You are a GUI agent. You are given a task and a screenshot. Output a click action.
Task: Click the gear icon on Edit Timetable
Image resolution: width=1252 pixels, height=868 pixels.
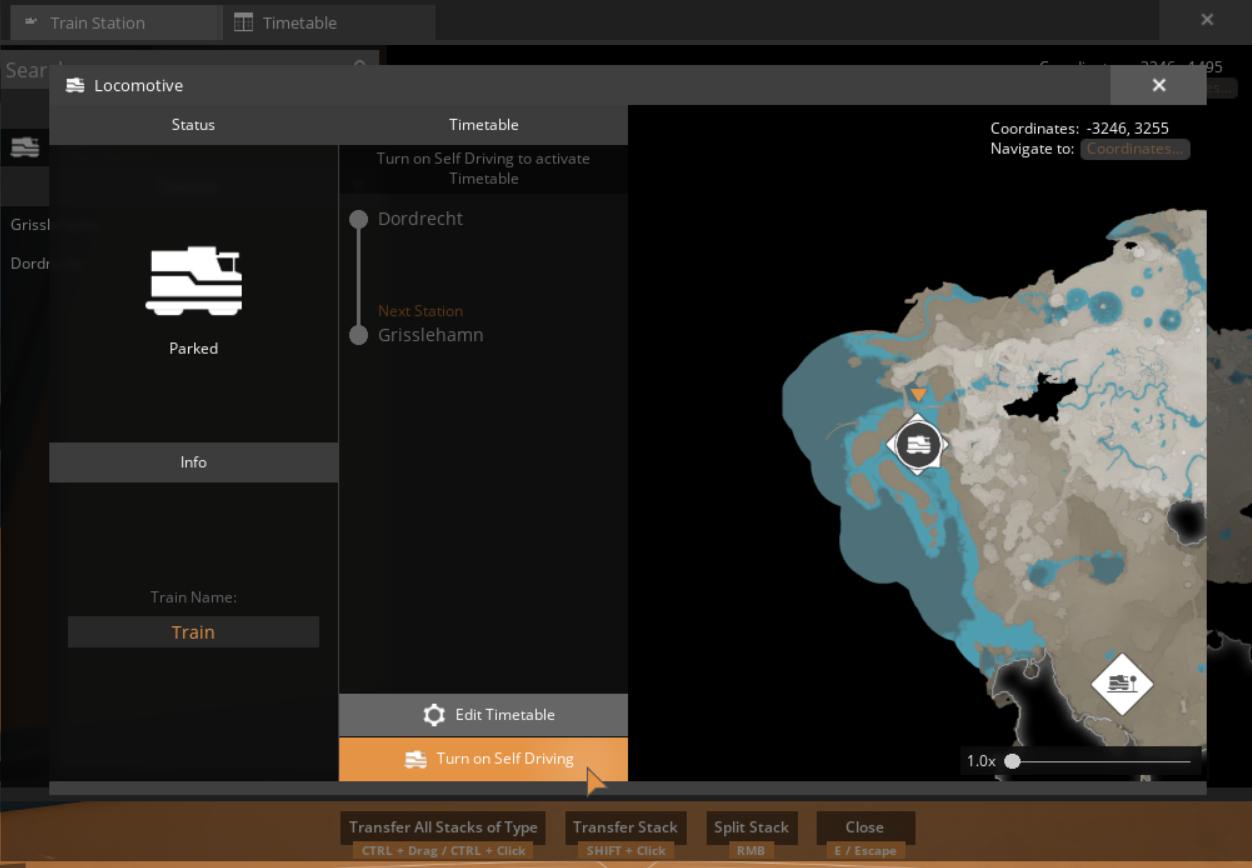click(434, 715)
